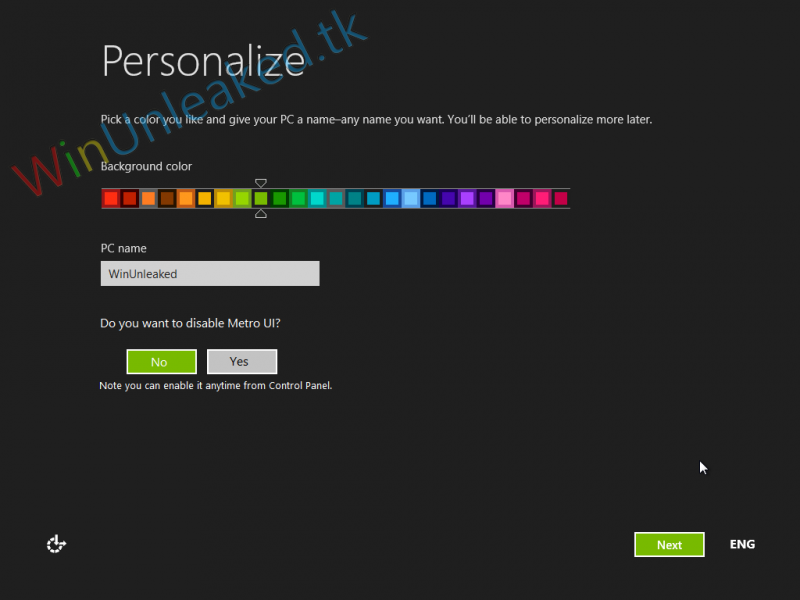The image size is (800, 600).
Task: Choose Yes to disable Metro UI
Action: [242, 362]
